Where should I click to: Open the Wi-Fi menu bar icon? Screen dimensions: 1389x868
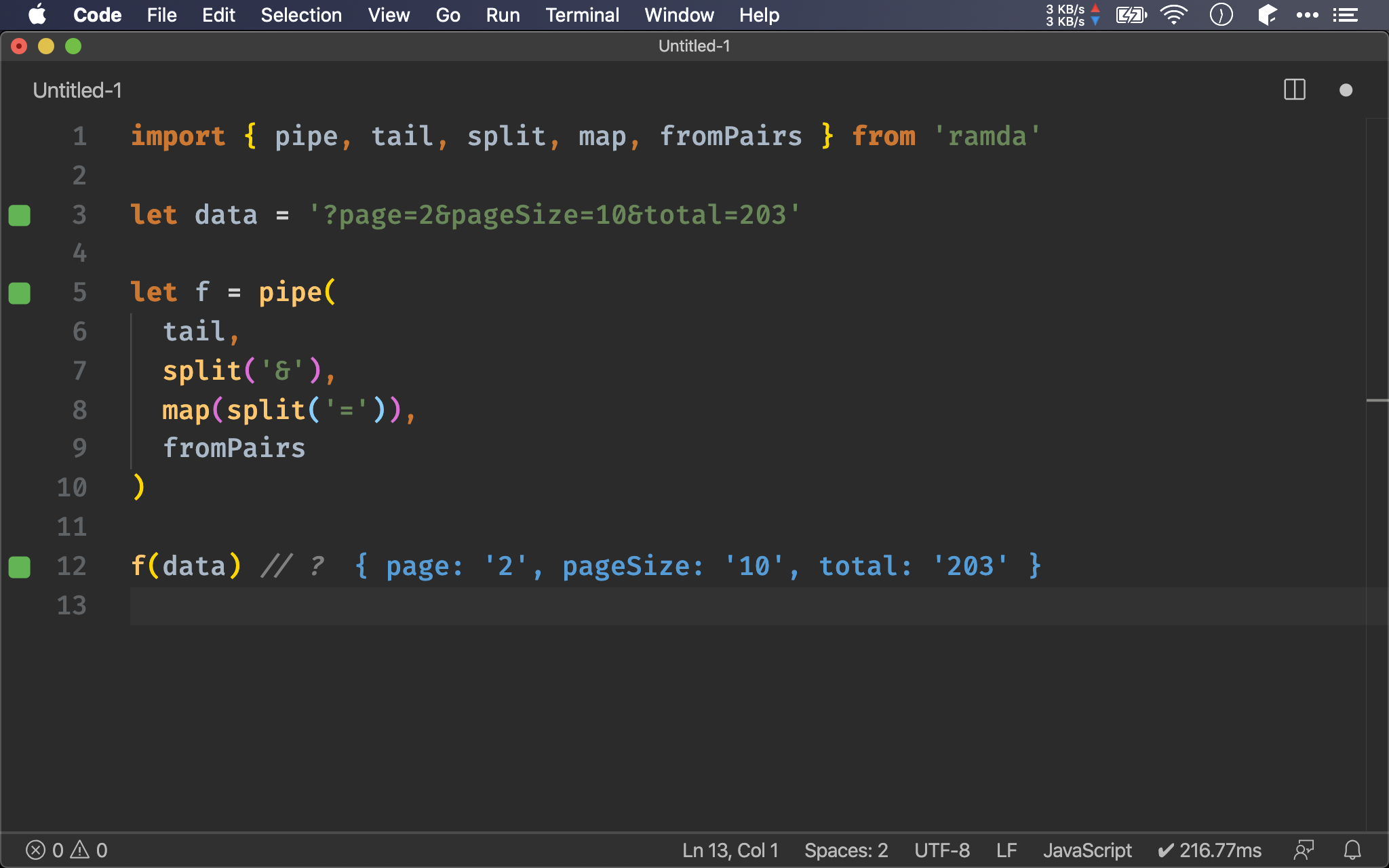1174,15
